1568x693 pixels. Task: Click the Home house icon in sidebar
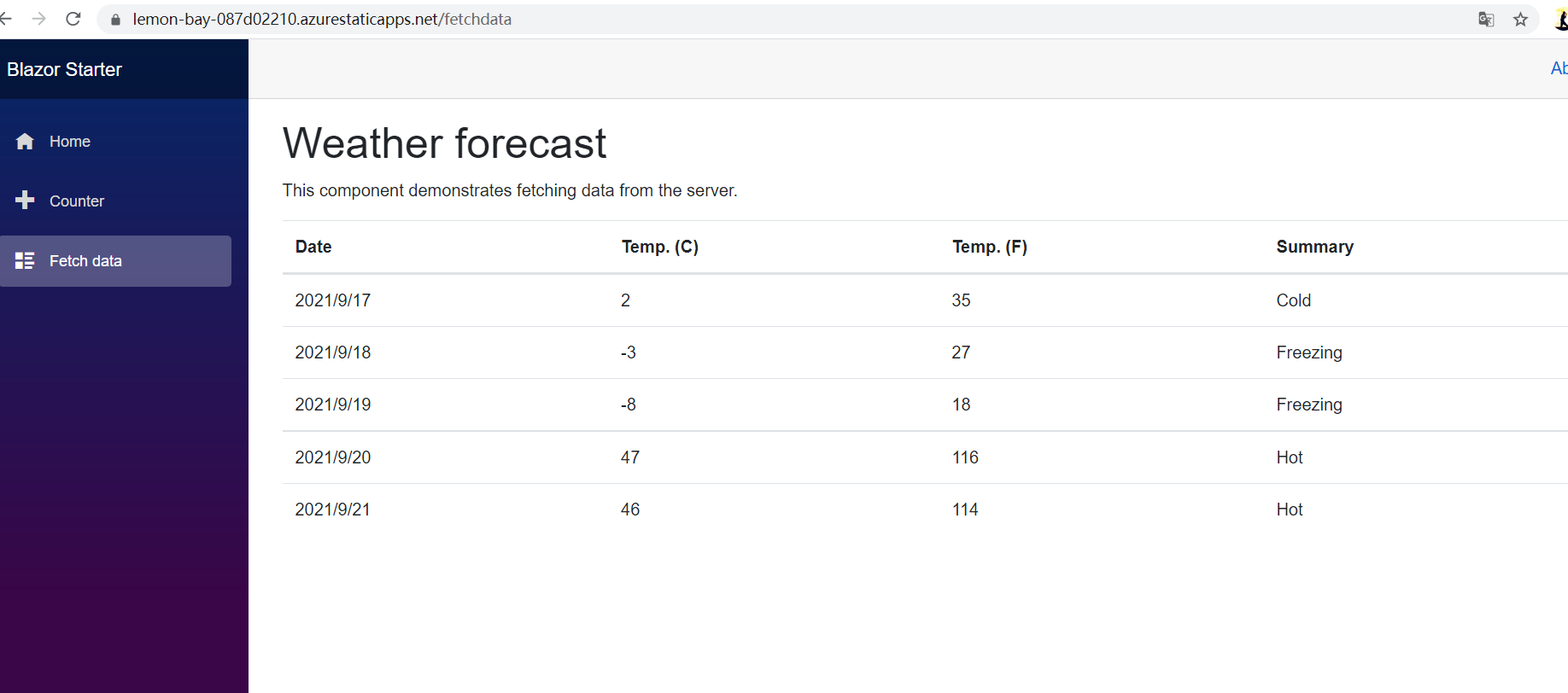25,141
